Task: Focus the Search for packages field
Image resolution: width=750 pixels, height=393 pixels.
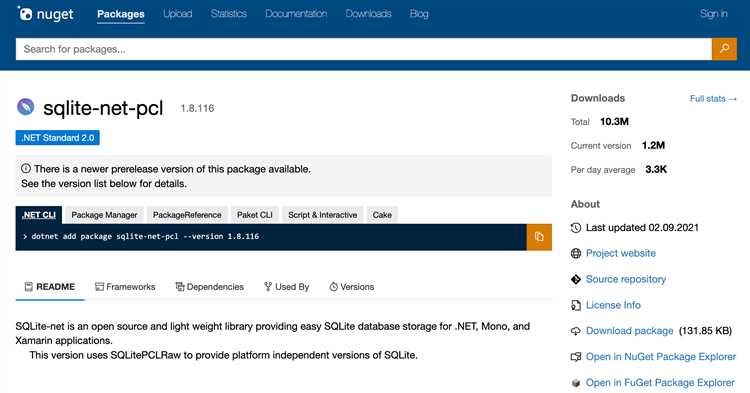Action: [x=364, y=49]
